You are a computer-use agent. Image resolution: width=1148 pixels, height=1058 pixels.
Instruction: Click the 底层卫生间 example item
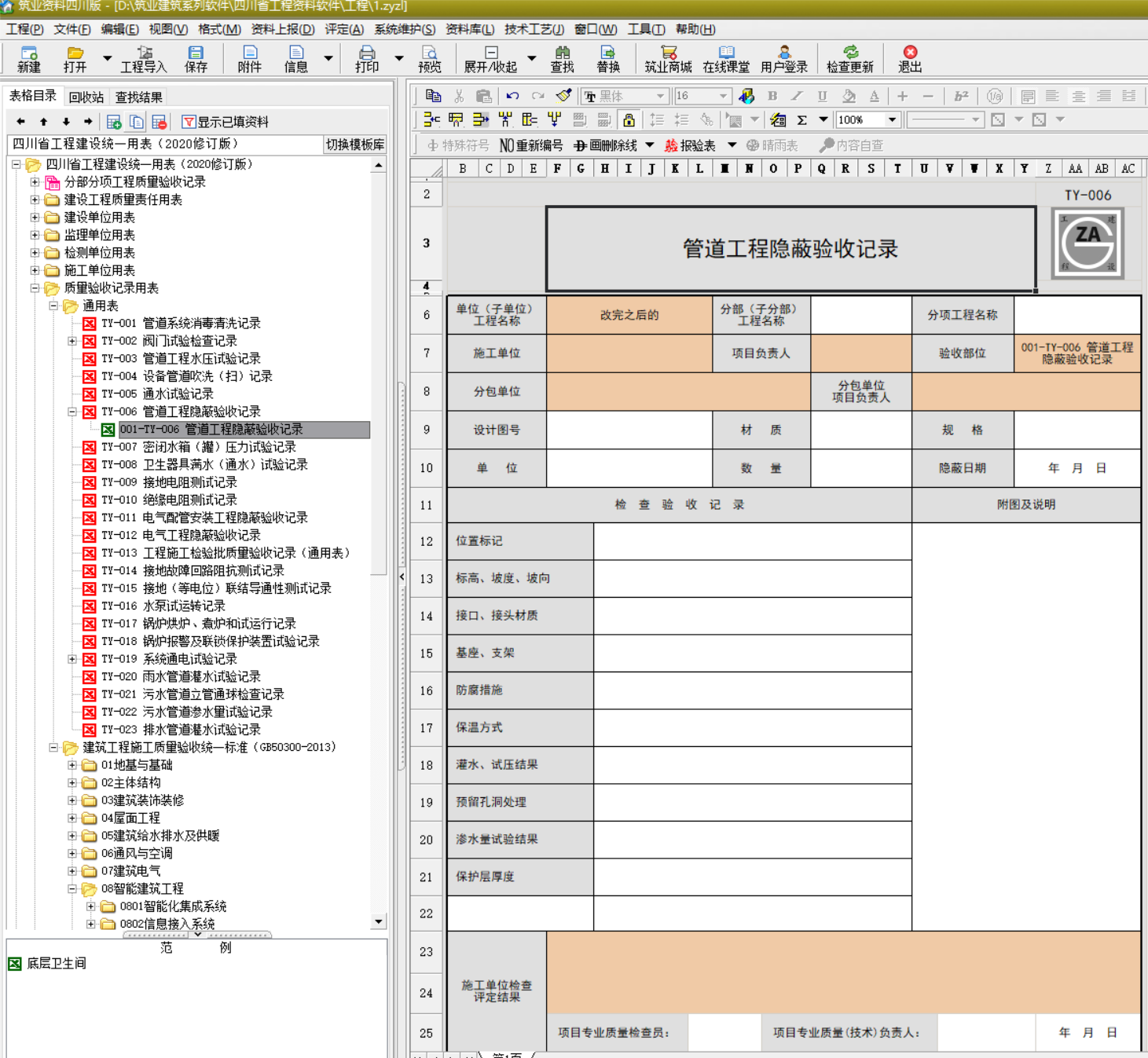[x=47, y=963]
